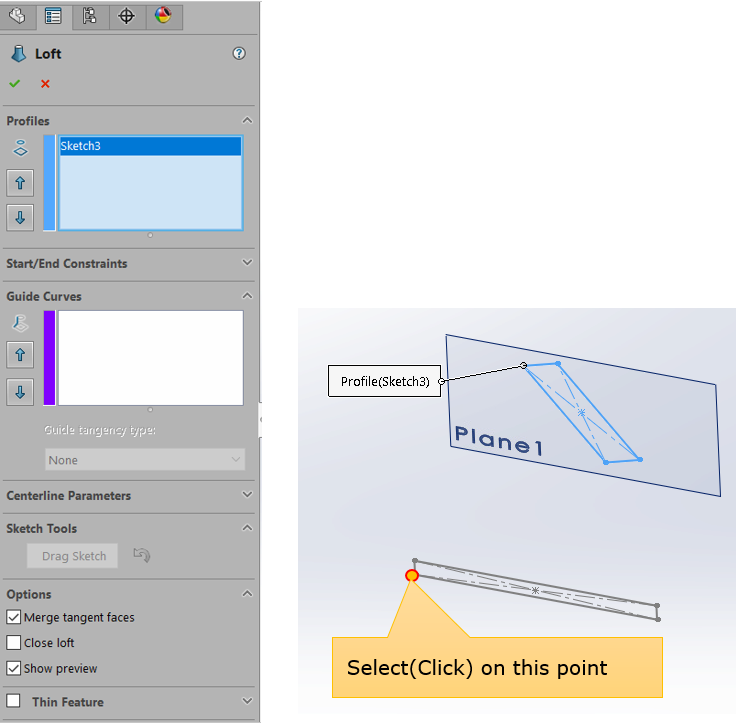This screenshot has width=740, height=723.
Task: Cancel the loft with the red X
Action: pyautogui.click(x=45, y=84)
